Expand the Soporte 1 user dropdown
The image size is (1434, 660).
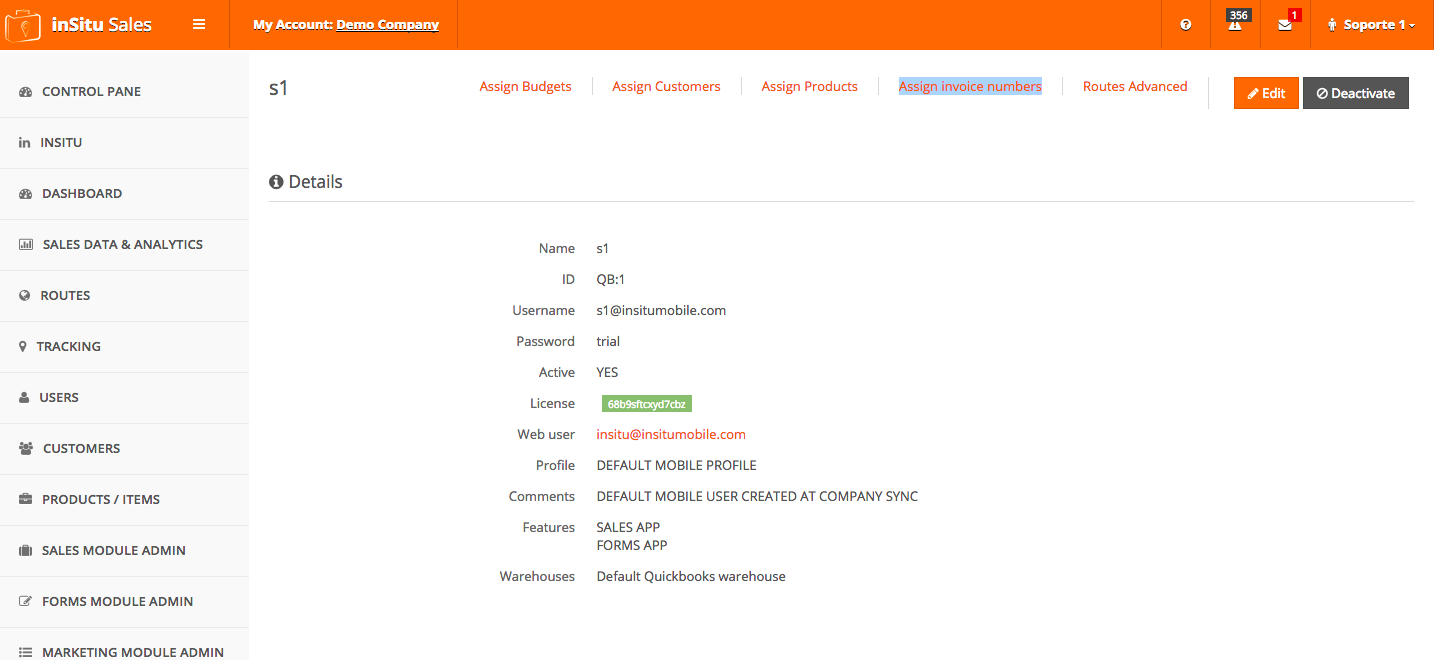pyautogui.click(x=1371, y=25)
